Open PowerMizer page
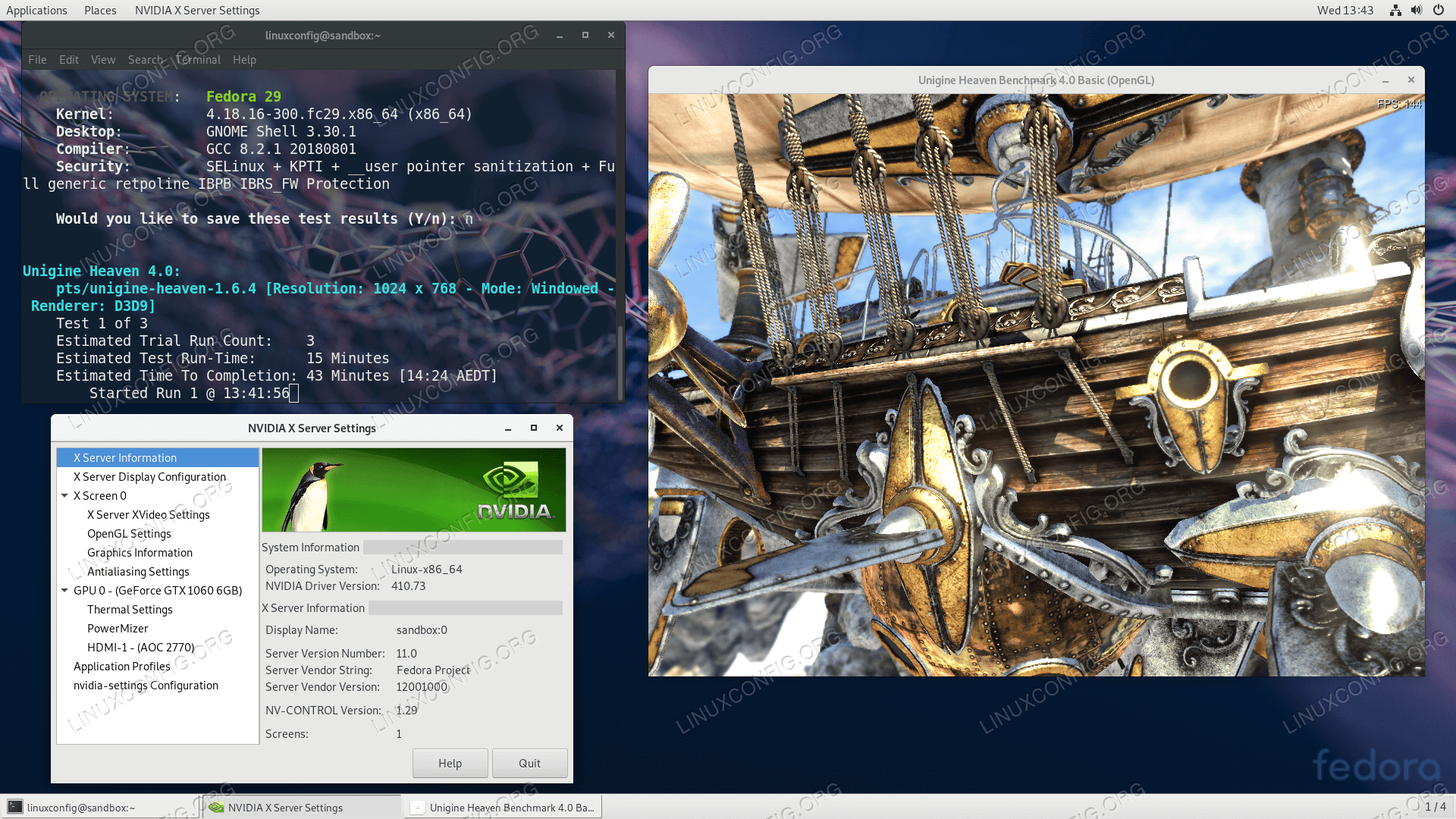The image size is (1456, 819). point(118,628)
